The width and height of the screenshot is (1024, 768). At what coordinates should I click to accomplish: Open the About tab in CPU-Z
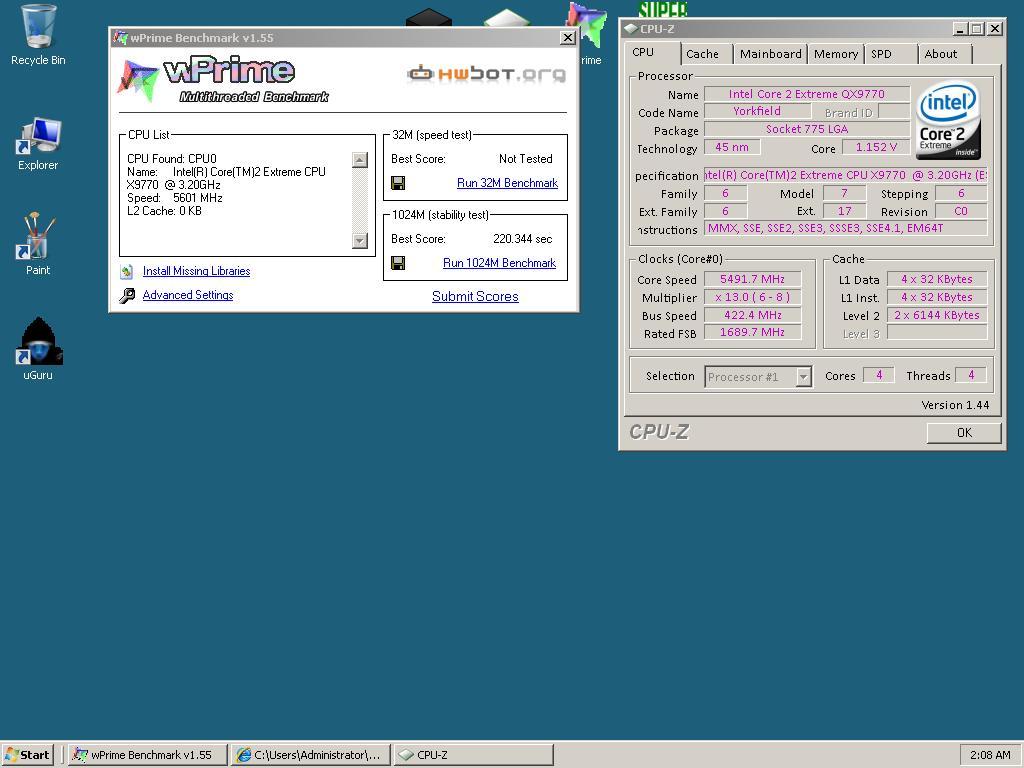(x=940, y=54)
